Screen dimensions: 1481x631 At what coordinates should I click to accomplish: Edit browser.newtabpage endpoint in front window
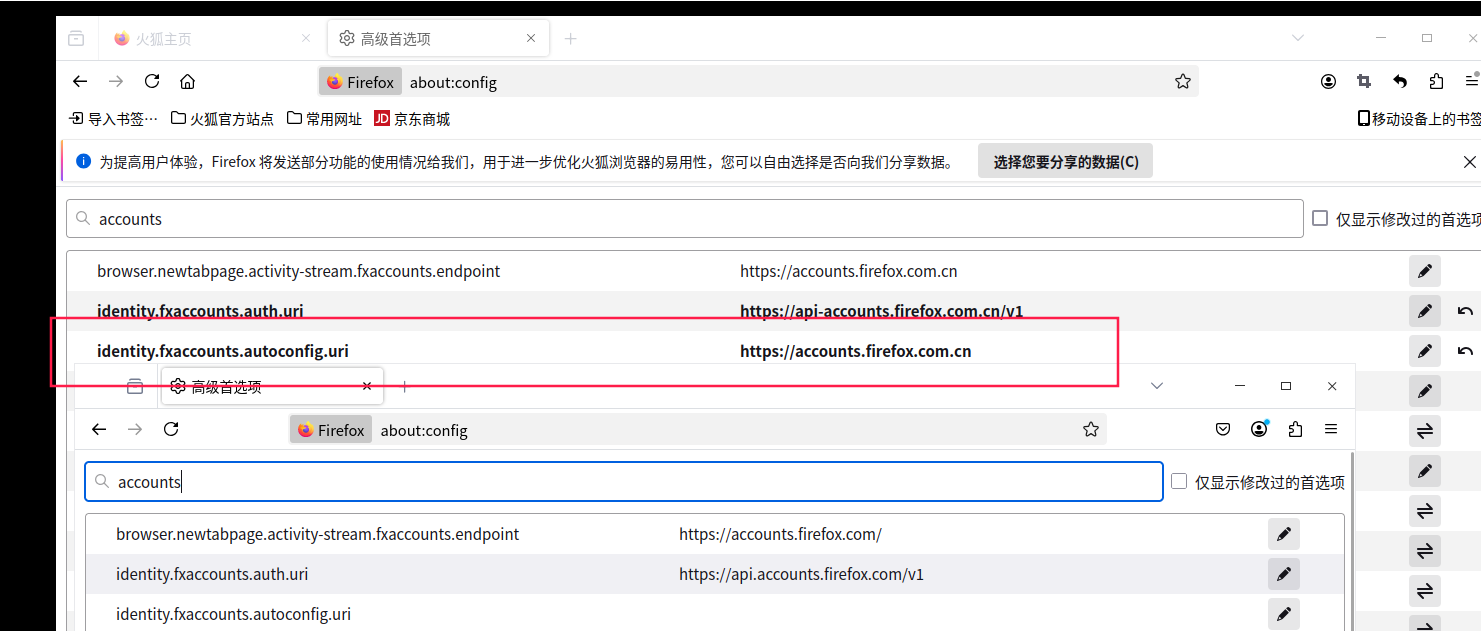pyautogui.click(x=1284, y=534)
